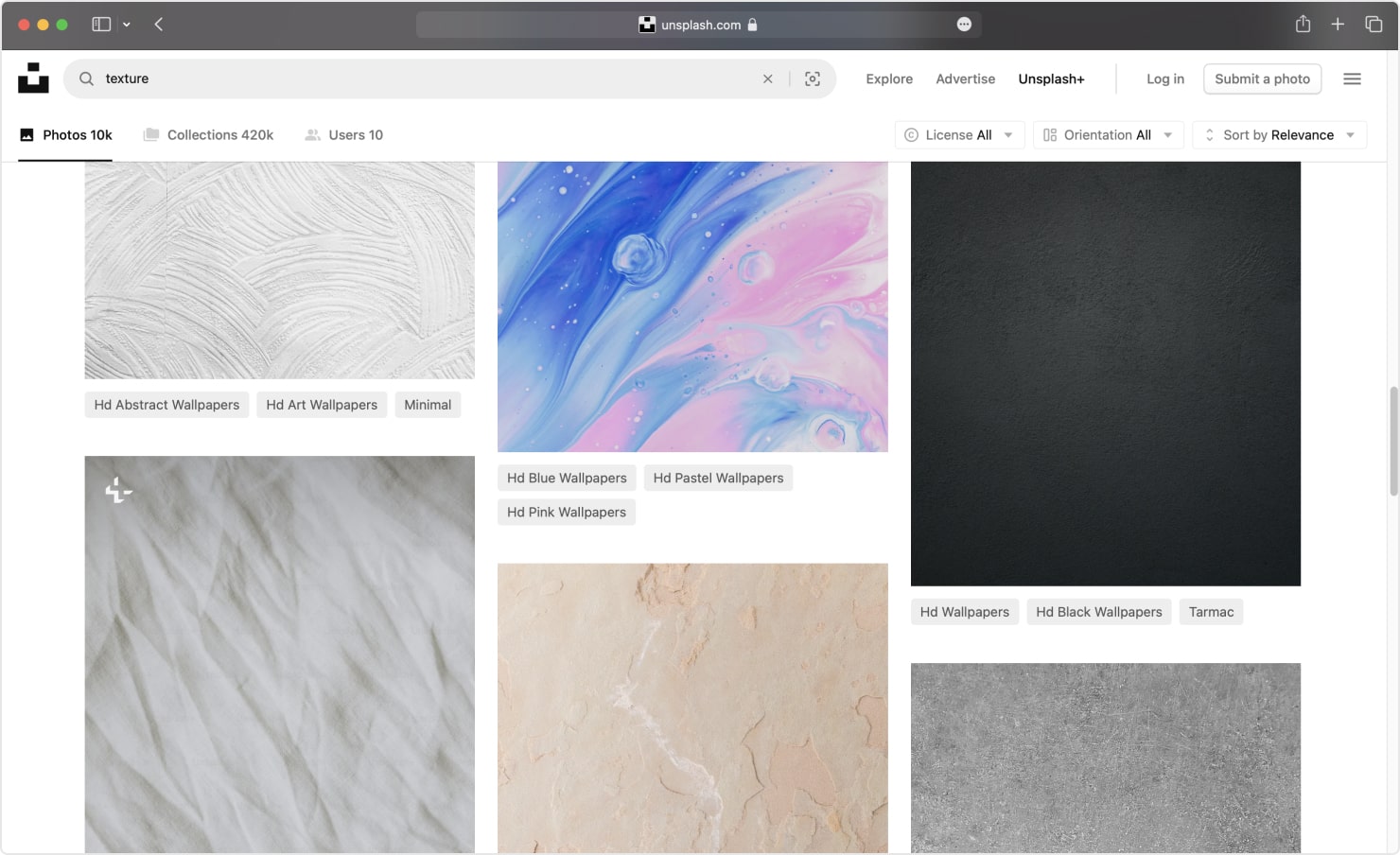Click the page vertical scrollbar thumb
This screenshot has height=855, width=1400.
click(x=1393, y=441)
